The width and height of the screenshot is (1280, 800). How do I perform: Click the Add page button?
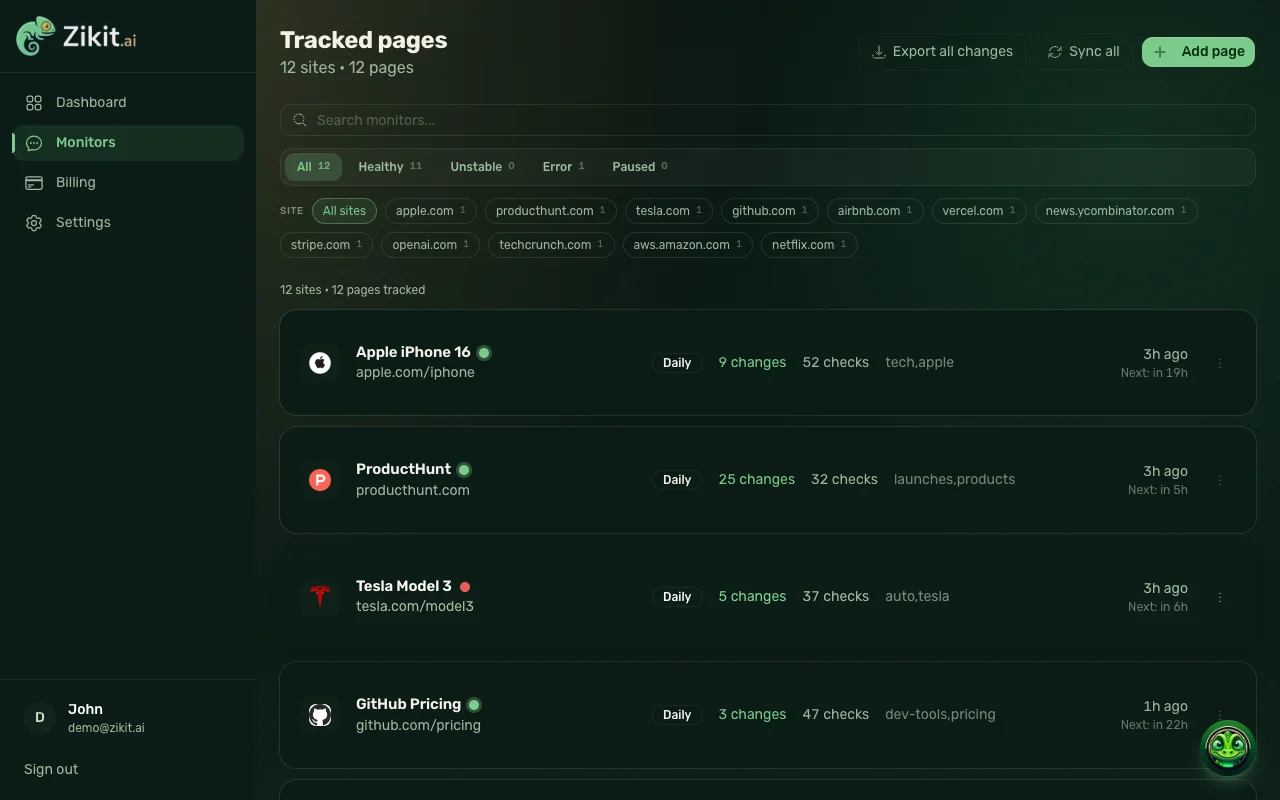click(x=1198, y=52)
